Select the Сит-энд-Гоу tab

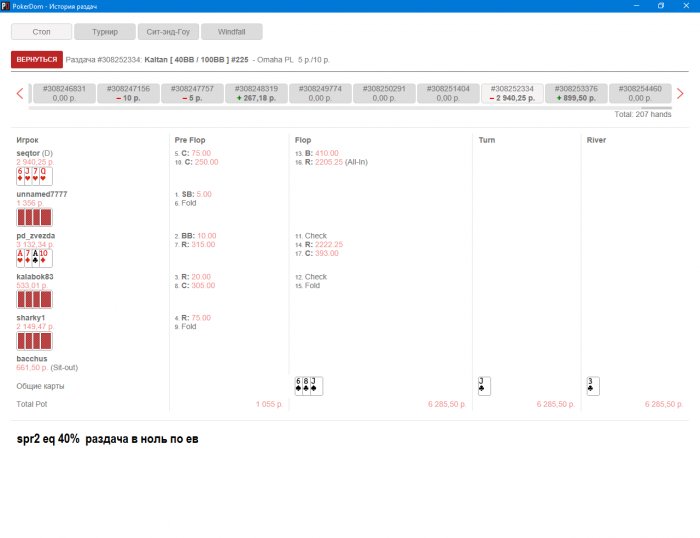tap(168, 32)
